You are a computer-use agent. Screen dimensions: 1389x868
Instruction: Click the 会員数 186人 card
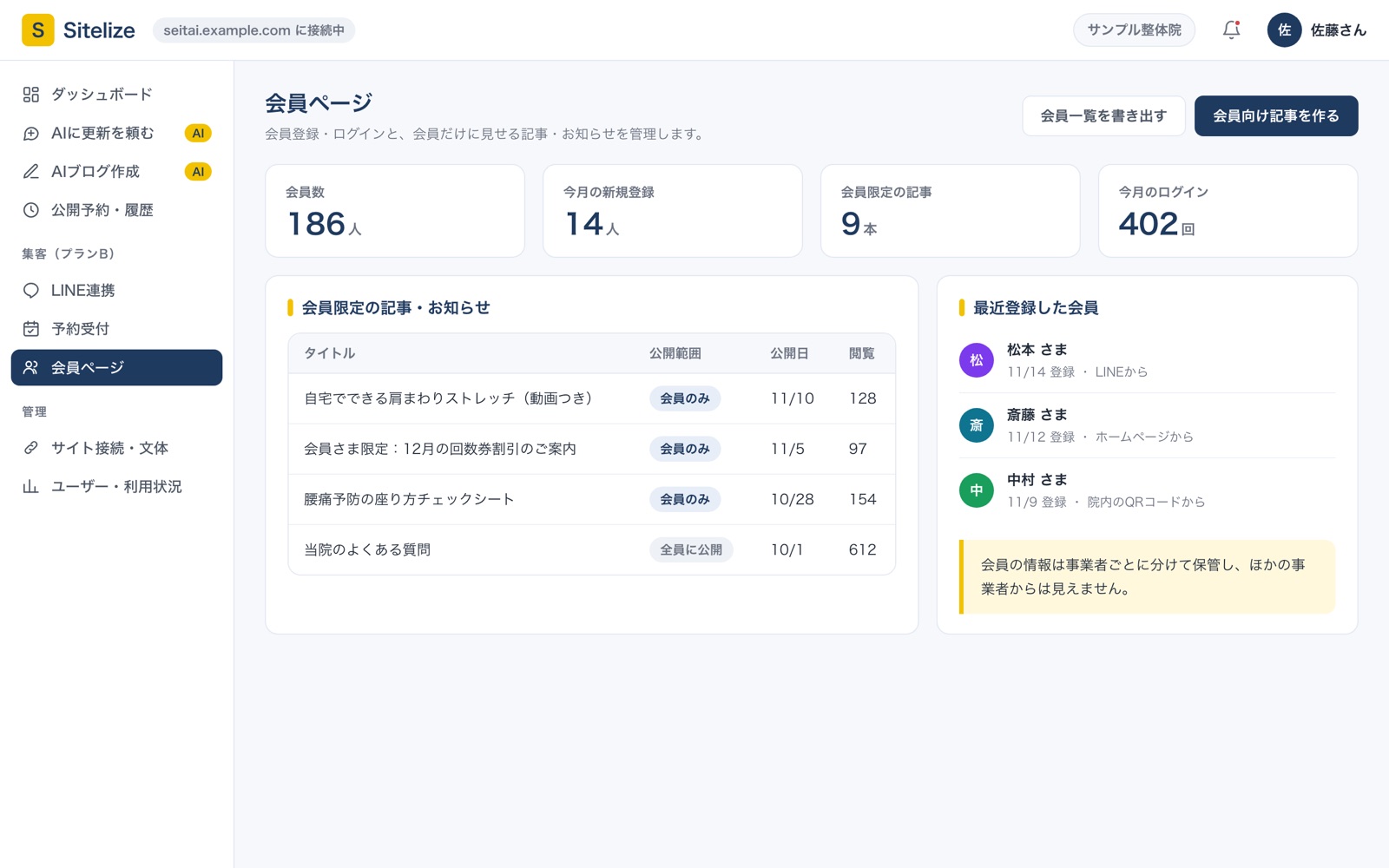tap(395, 211)
